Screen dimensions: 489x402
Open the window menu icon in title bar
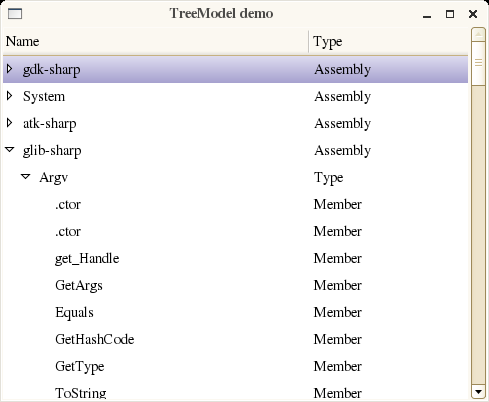(15, 14)
